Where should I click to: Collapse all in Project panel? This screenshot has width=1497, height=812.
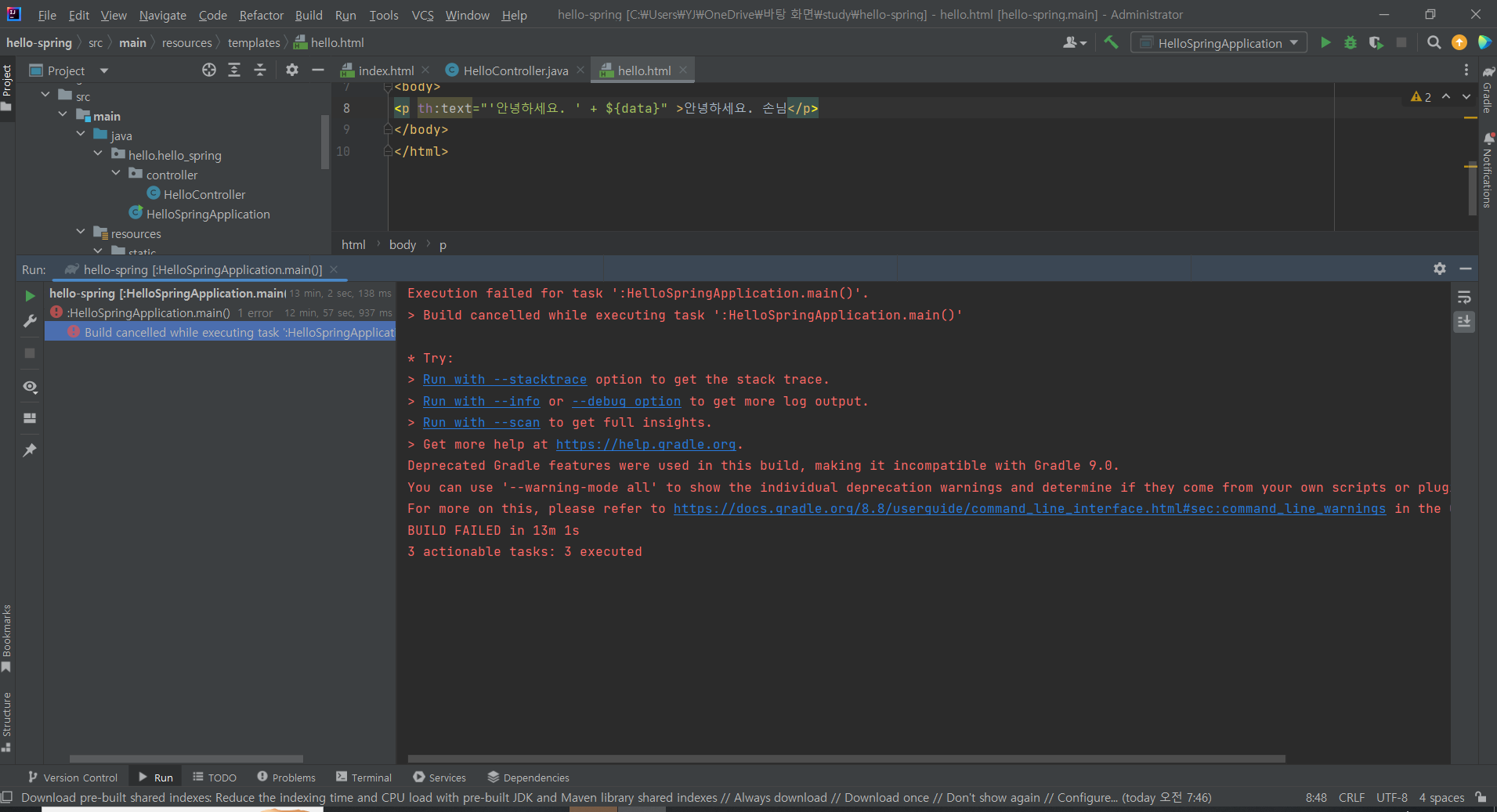[260, 70]
